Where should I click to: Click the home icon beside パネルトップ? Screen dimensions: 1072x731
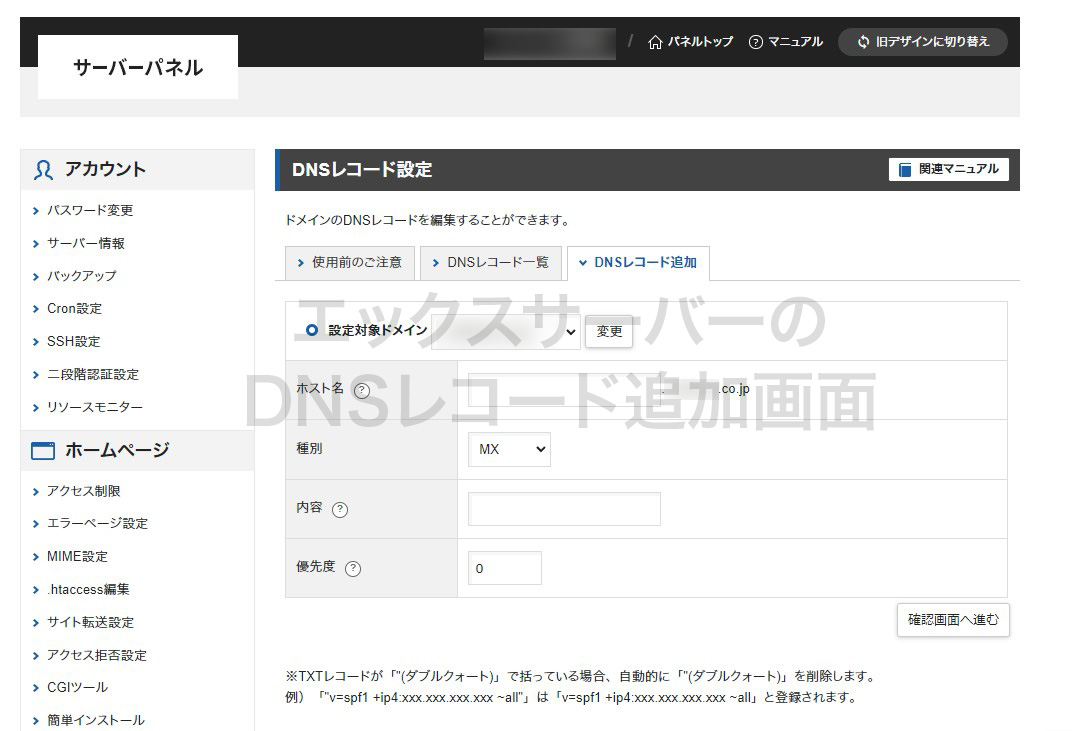[x=655, y=42]
